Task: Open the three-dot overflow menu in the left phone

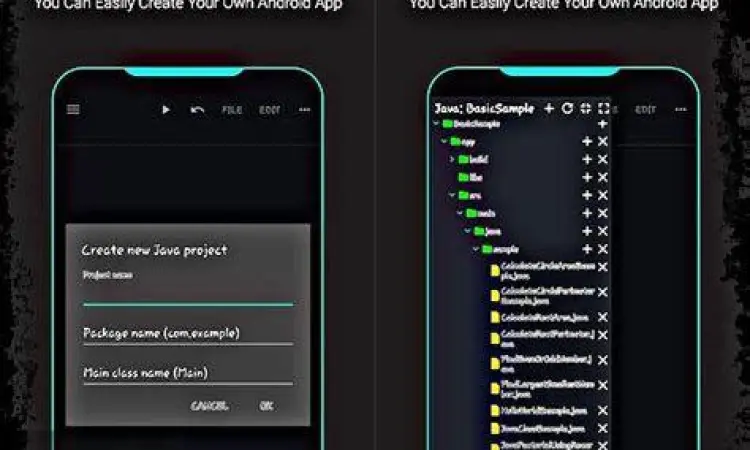Action: (305, 110)
